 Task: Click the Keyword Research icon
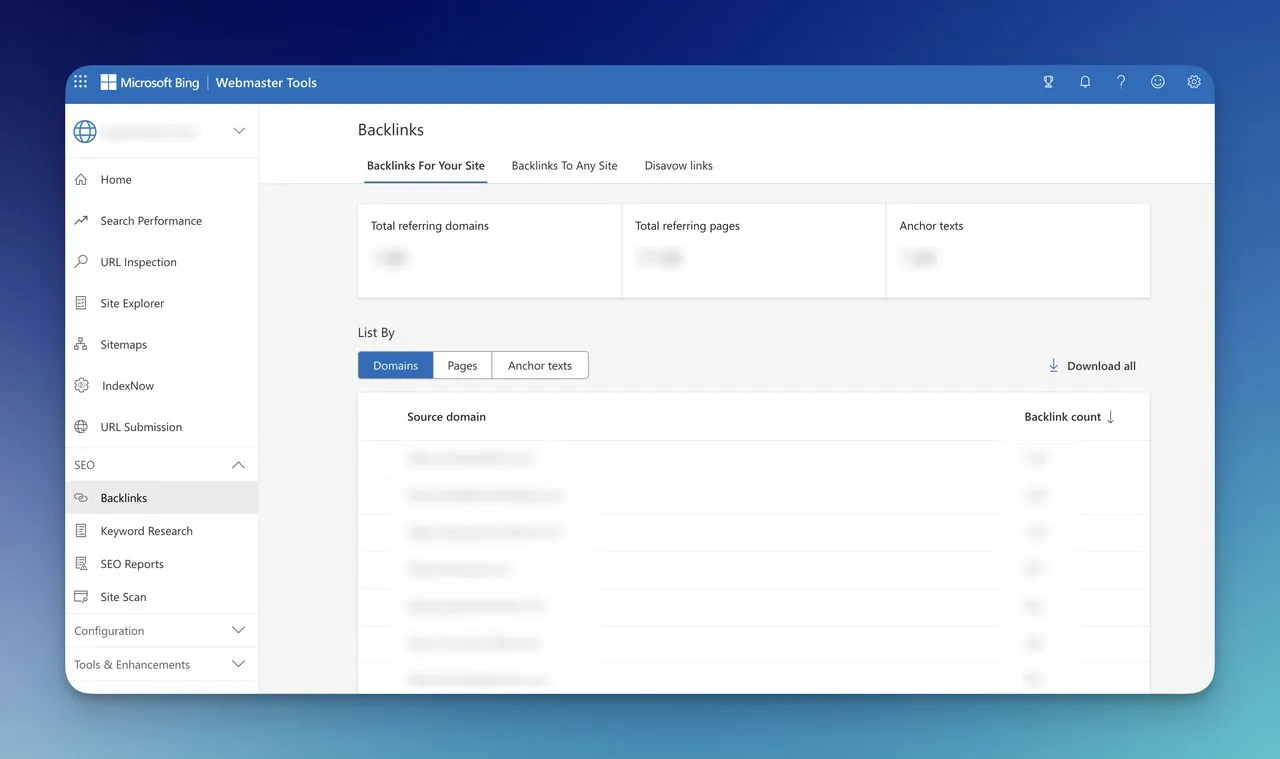point(81,531)
